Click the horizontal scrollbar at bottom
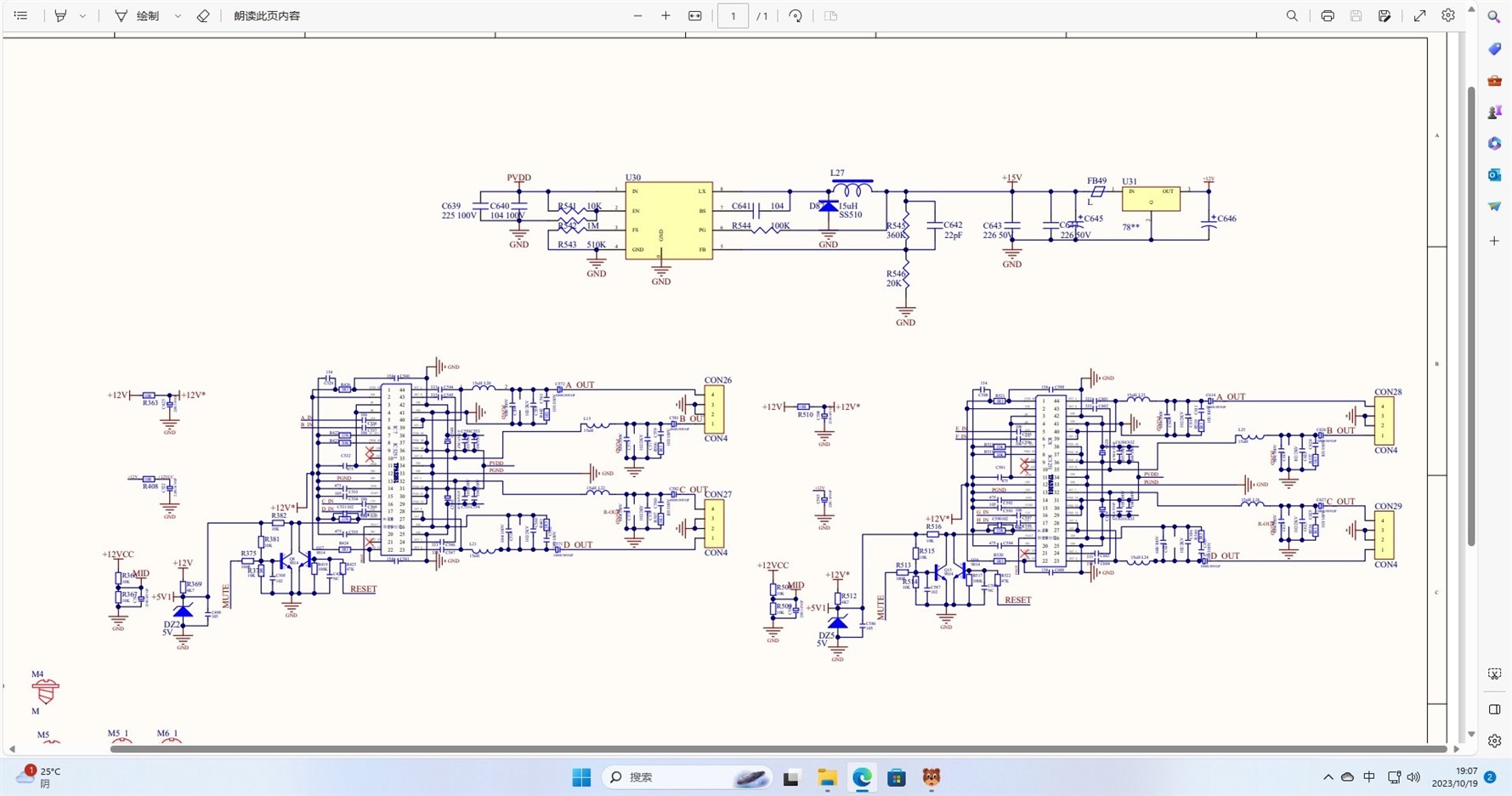Viewport: 1512px width, 796px height. pyautogui.click(x=778, y=749)
